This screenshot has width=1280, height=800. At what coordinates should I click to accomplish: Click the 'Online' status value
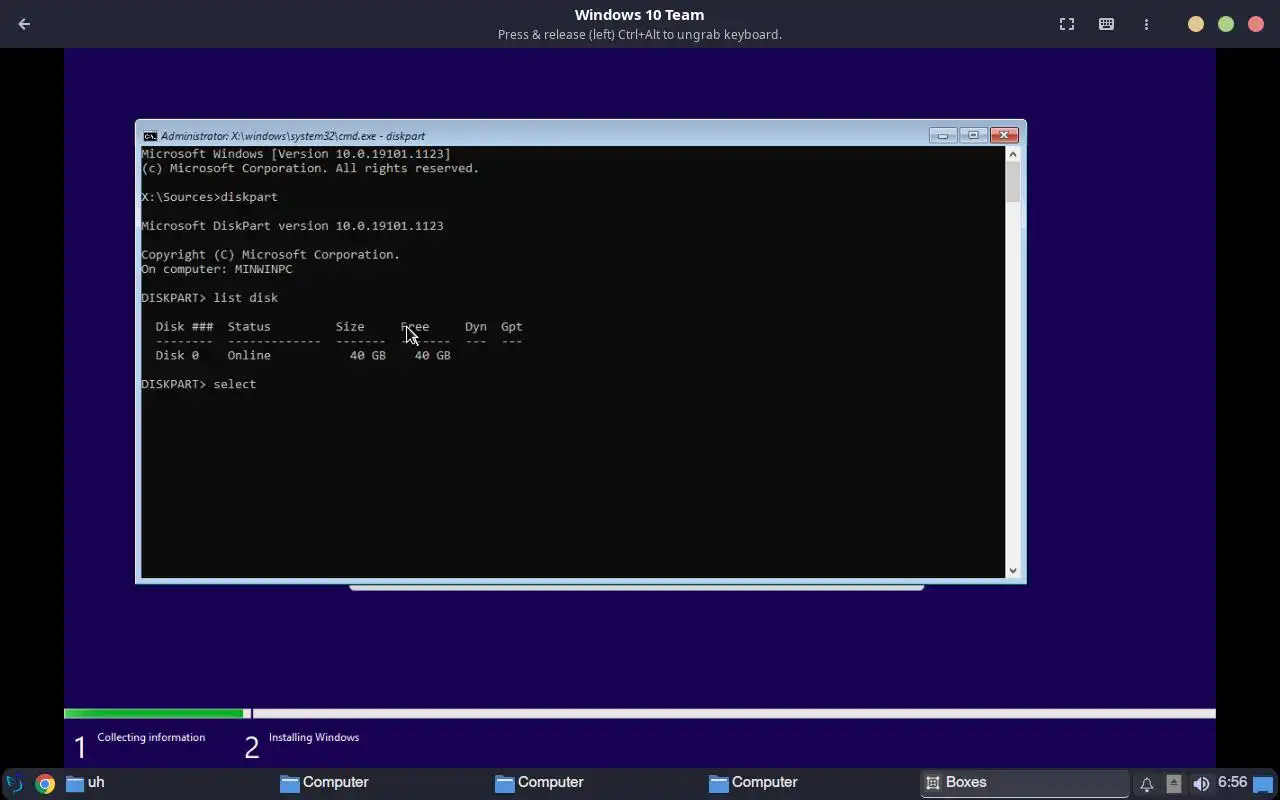249,355
